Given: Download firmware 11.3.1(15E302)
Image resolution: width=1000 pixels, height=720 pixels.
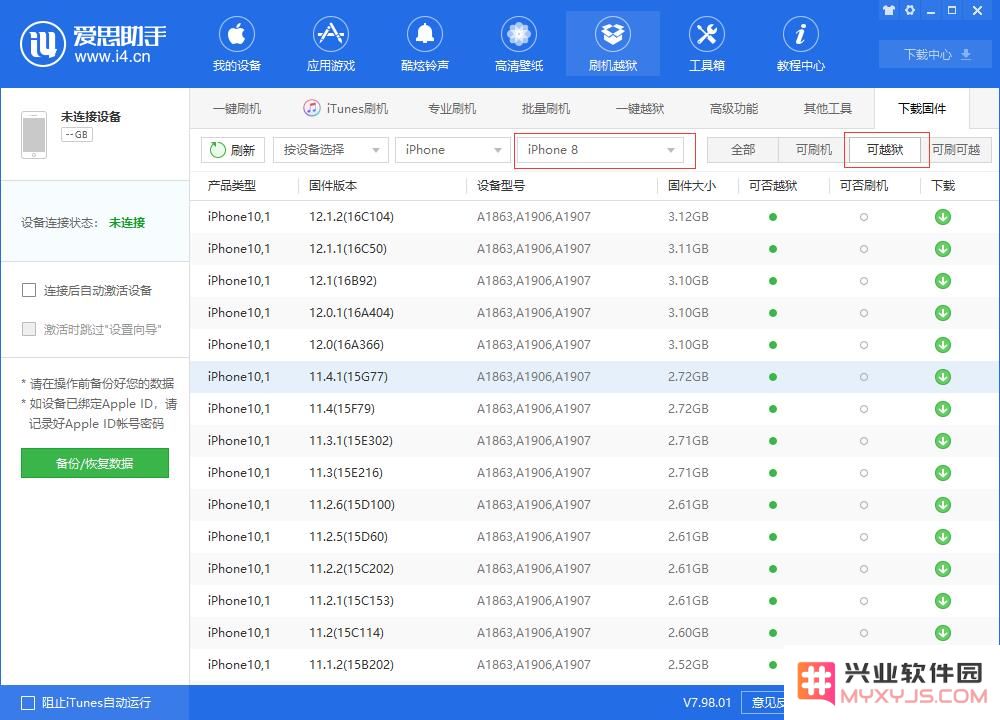Looking at the screenshot, I should tap(943, 441).
